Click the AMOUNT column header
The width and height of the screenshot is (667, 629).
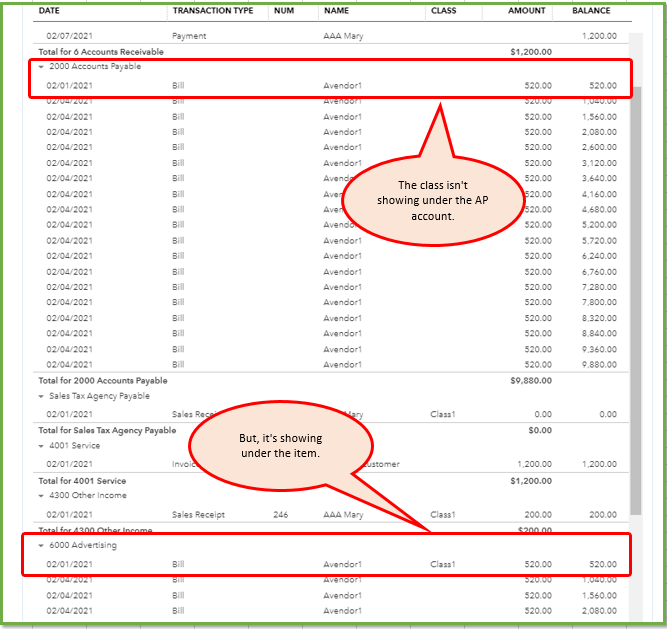point(526,11)
